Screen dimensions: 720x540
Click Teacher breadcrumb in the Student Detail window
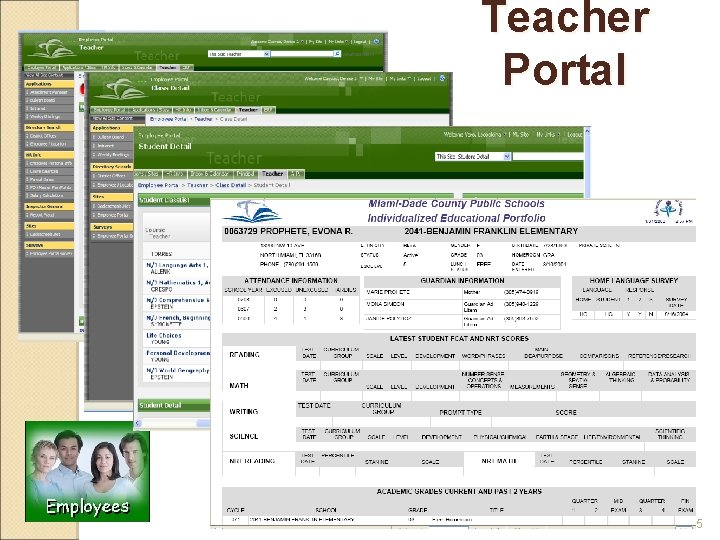[x=197, y=185]
